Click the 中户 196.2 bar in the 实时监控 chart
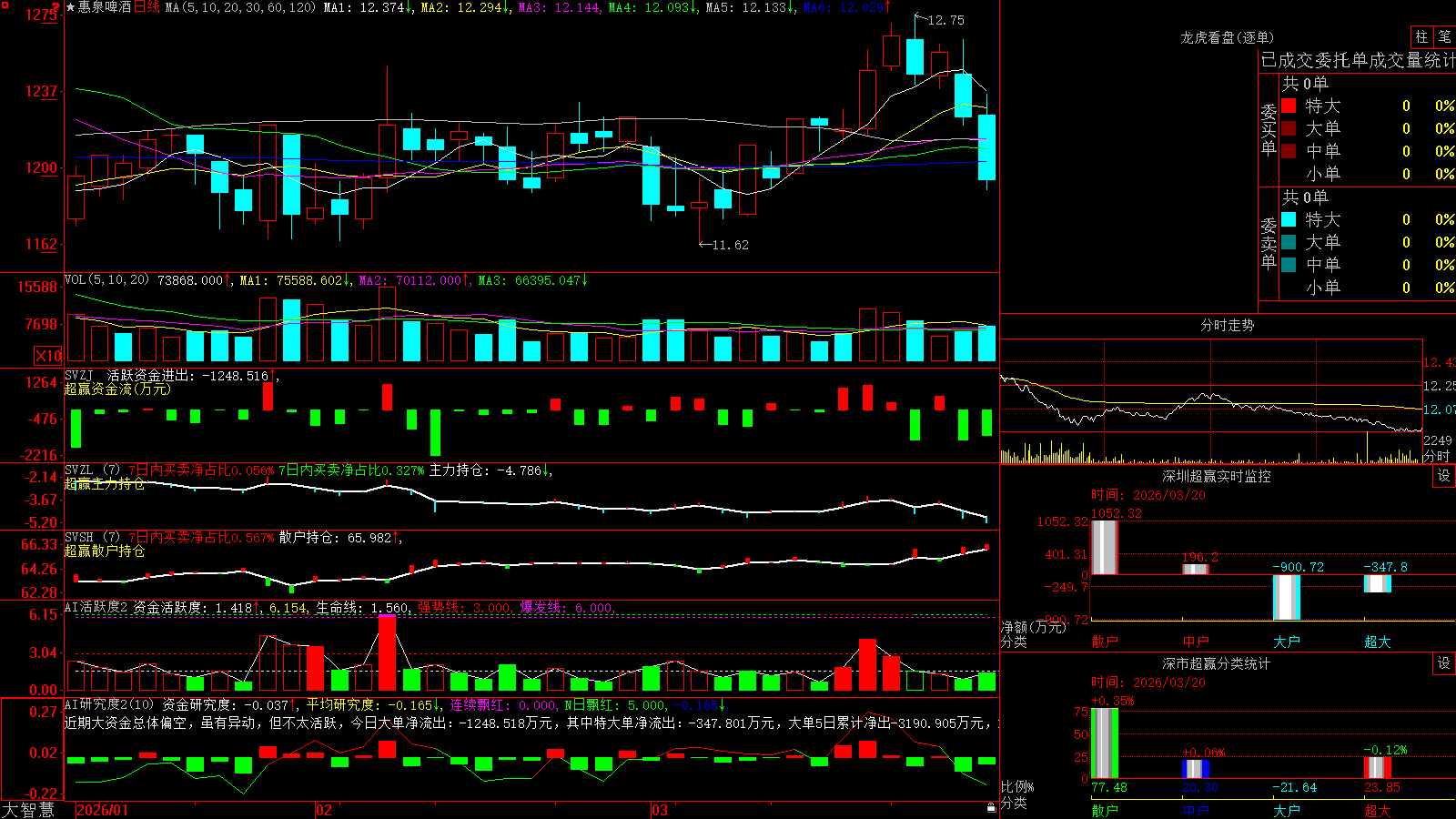1456x819 pixels. [x=1195, y=569]
